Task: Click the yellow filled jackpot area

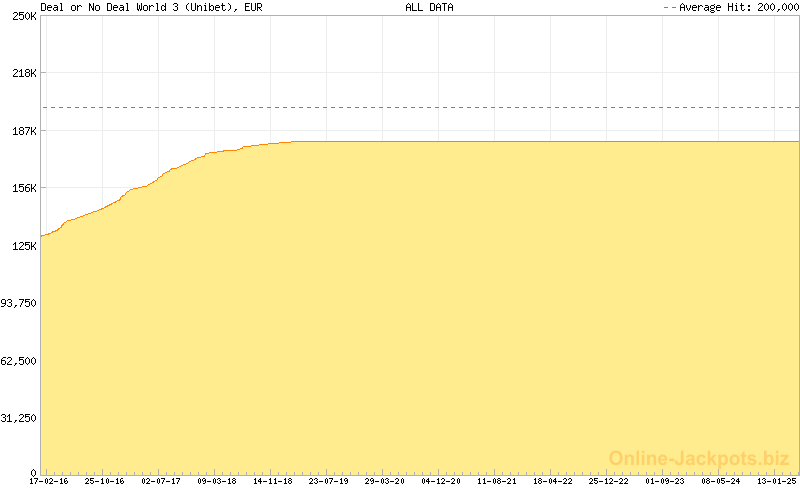Action: pos(420,320)
